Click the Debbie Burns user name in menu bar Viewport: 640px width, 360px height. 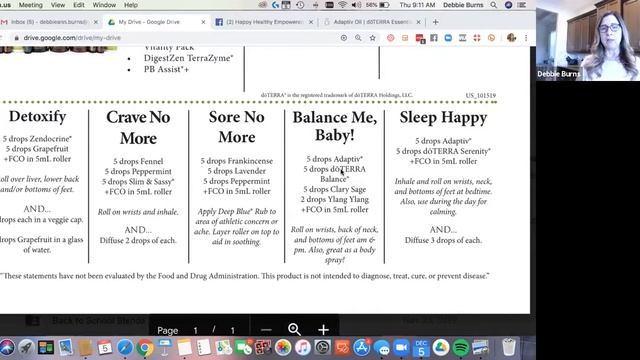(x=463, y=5)
